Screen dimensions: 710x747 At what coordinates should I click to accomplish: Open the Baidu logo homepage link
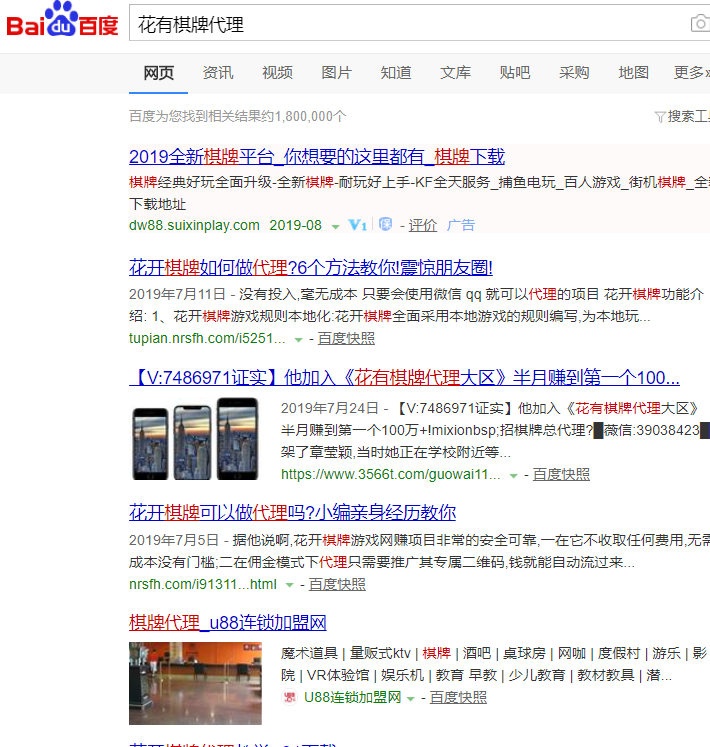[62, 19]
